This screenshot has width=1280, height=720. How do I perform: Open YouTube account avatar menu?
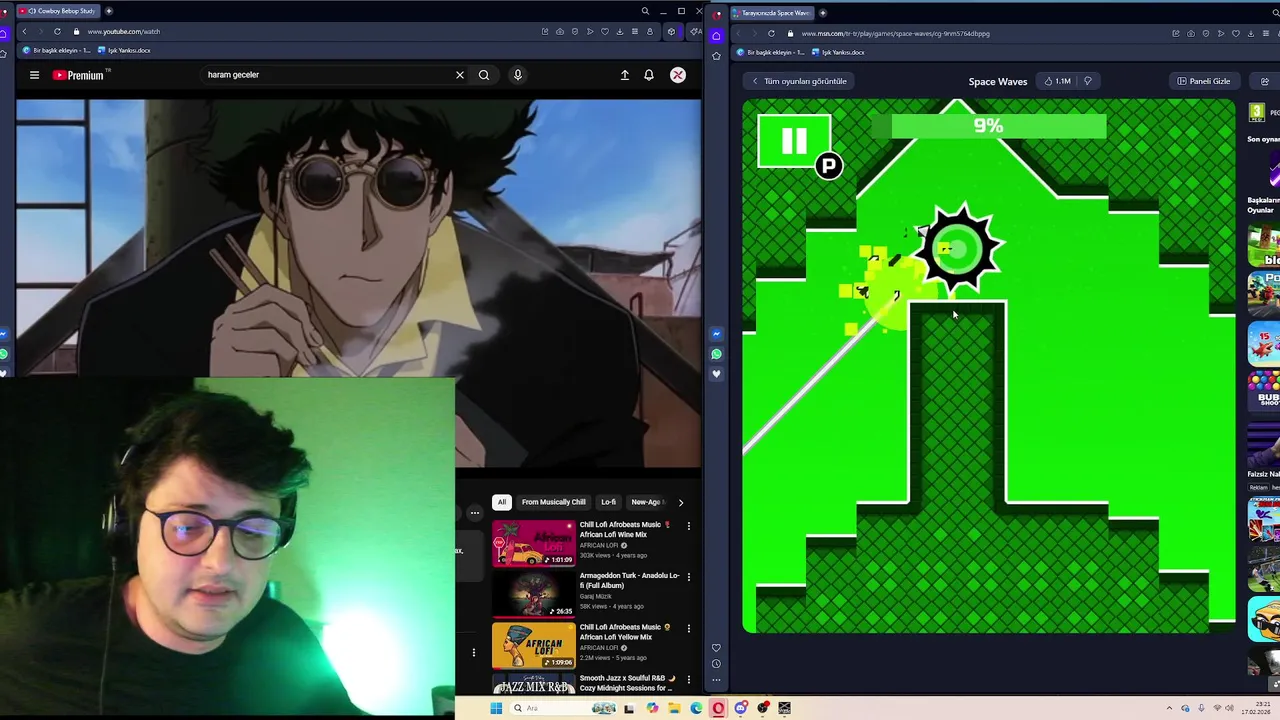click(x=678, y=75)
